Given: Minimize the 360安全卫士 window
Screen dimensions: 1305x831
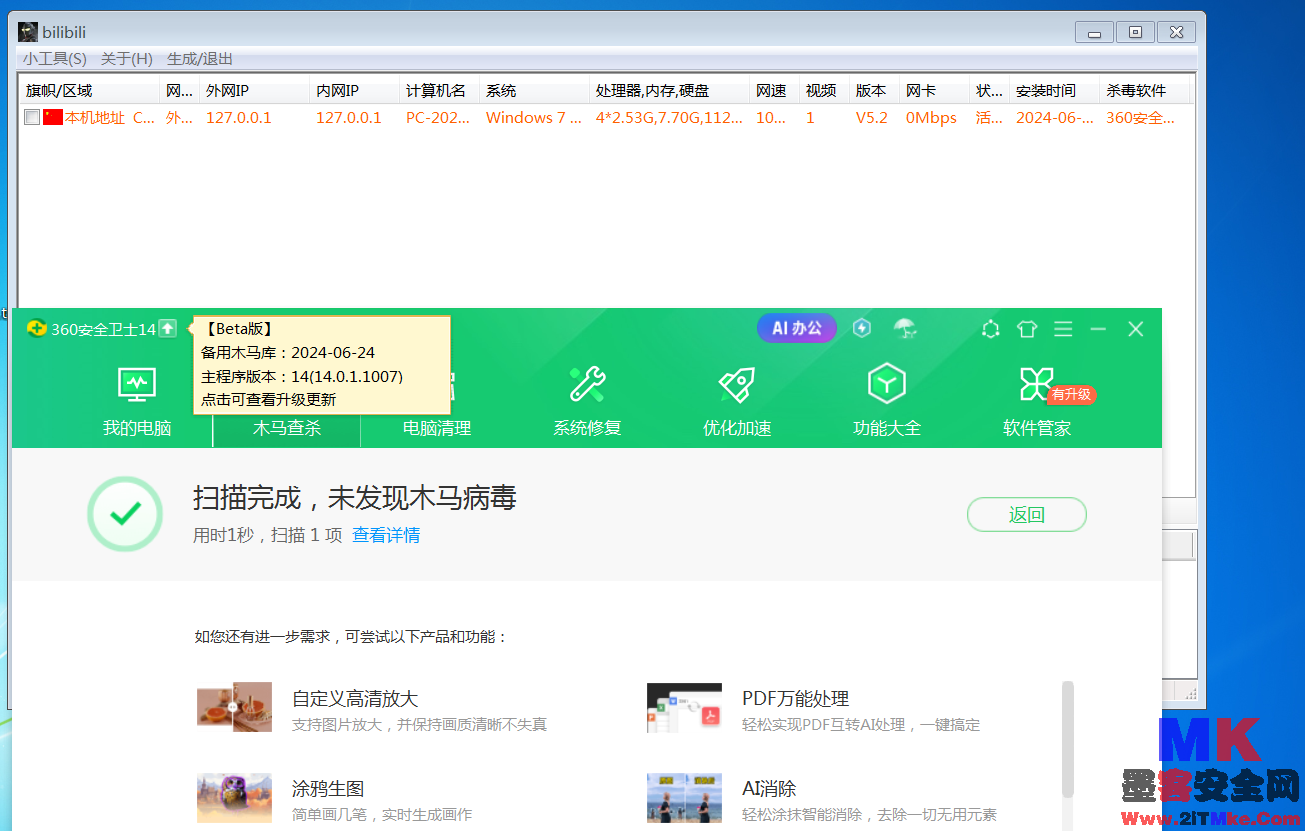Looking at the screenshot, I should click(x=1098, y=329).
